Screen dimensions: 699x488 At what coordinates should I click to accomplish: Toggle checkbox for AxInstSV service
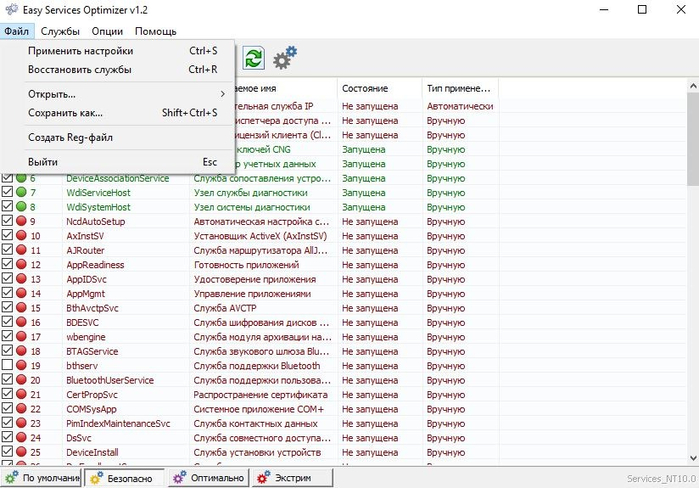[x=7, y=235]
